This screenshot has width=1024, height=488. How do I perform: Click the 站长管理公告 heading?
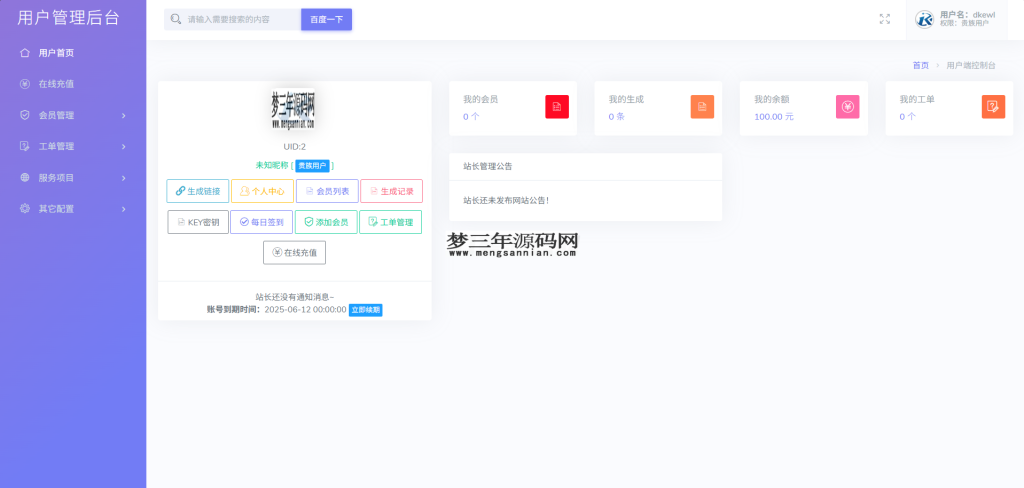(x=488, y=167)
